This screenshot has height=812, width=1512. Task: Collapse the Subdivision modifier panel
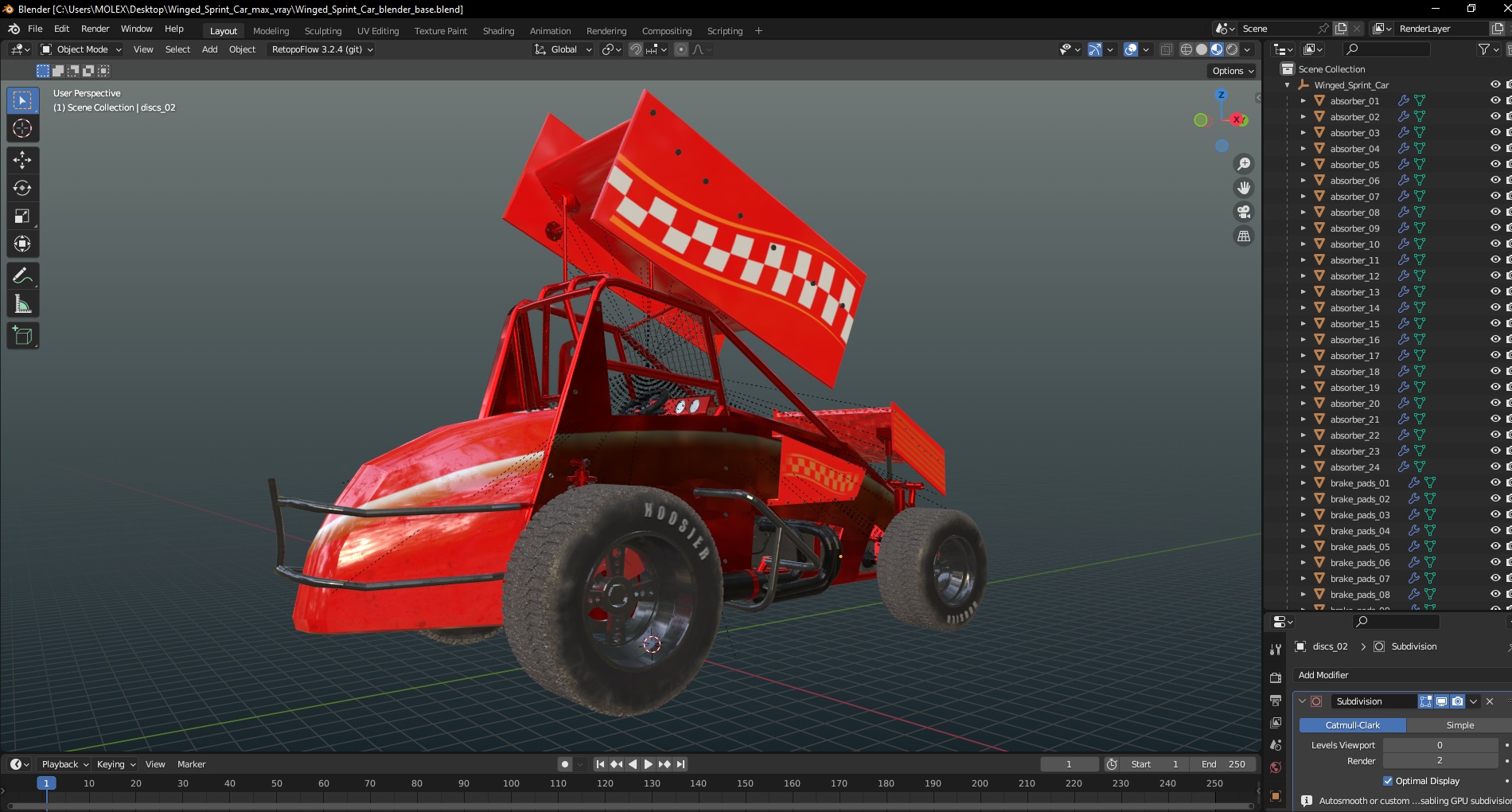point(1302,701)
